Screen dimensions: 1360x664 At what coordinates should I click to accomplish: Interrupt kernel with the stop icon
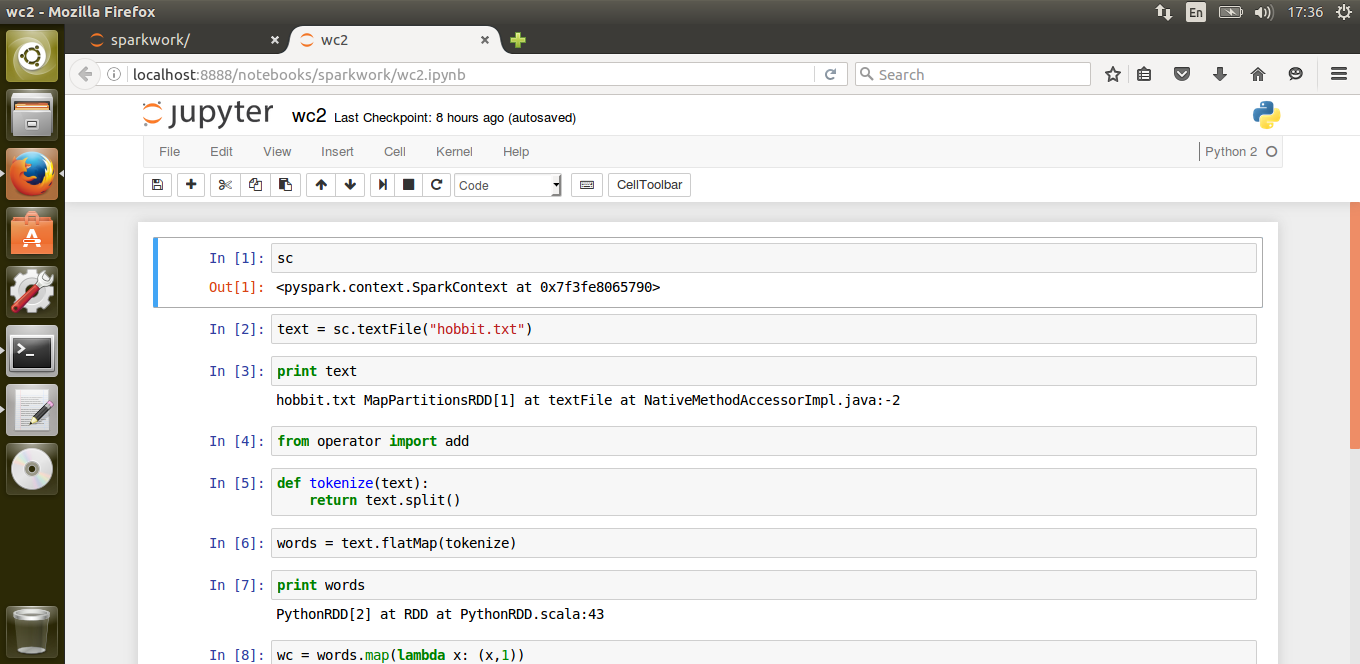(x=408, y=185)
